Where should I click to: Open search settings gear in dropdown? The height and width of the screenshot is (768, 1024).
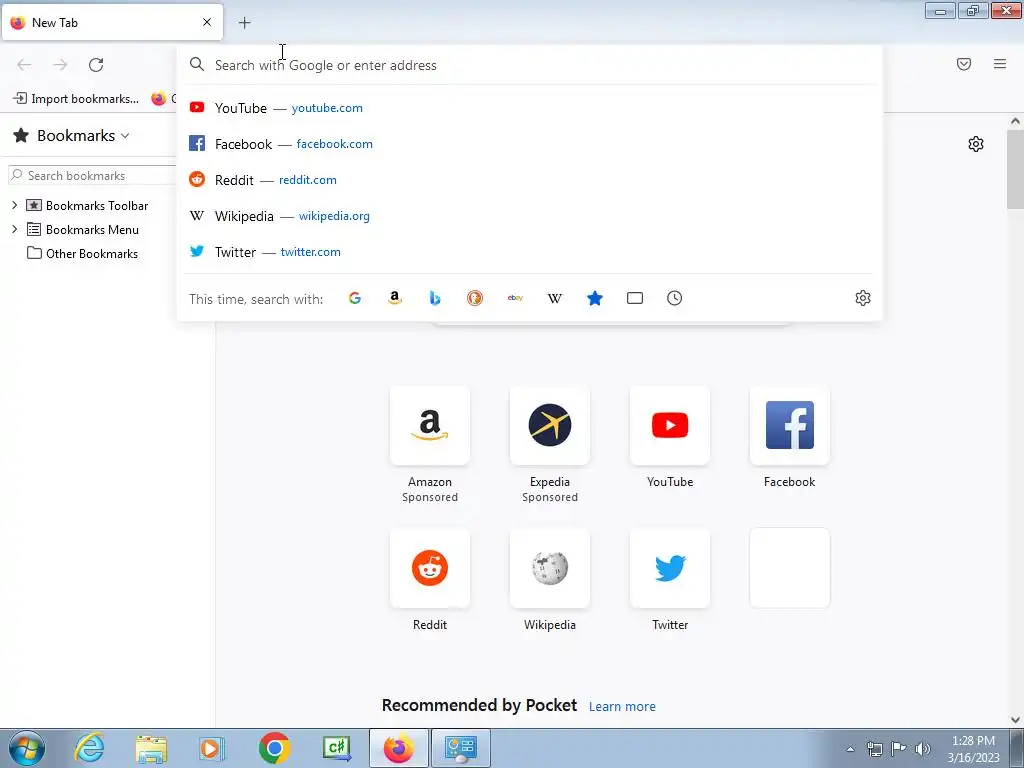coord(863,298)
